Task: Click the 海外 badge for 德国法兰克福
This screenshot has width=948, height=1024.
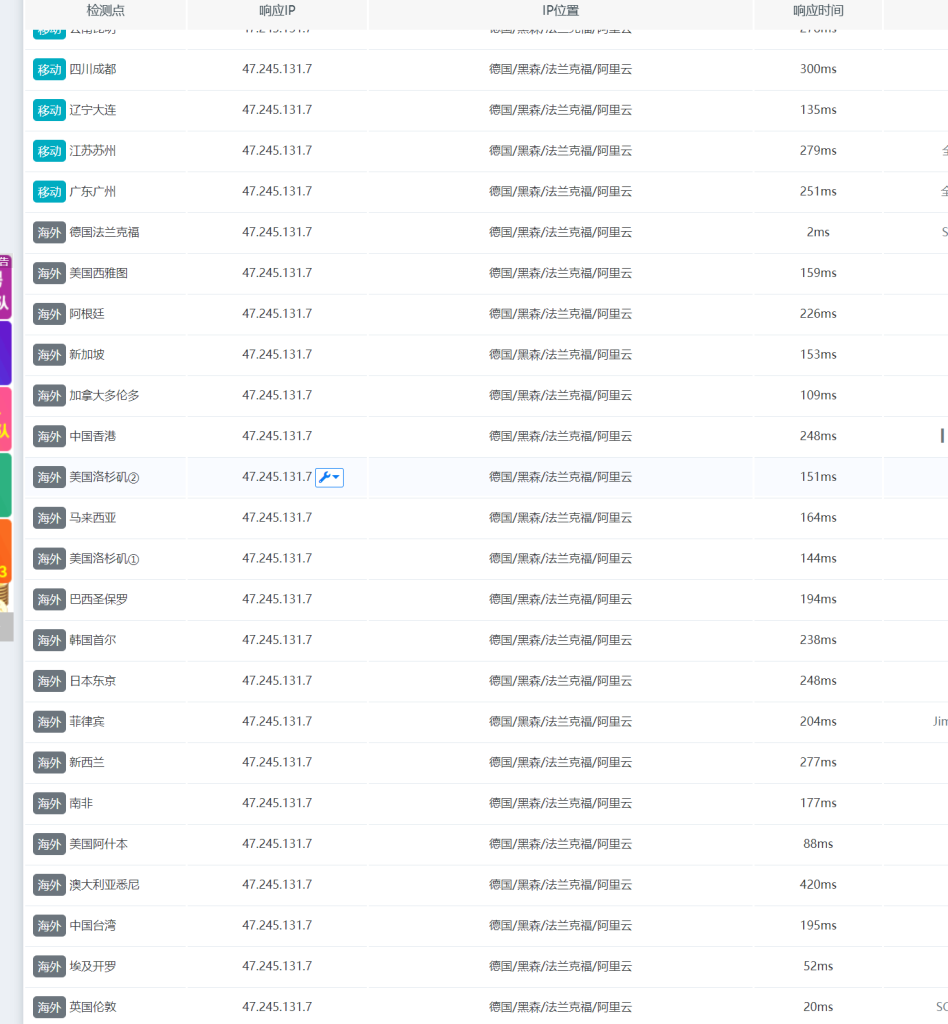Action: coord(49,232)
